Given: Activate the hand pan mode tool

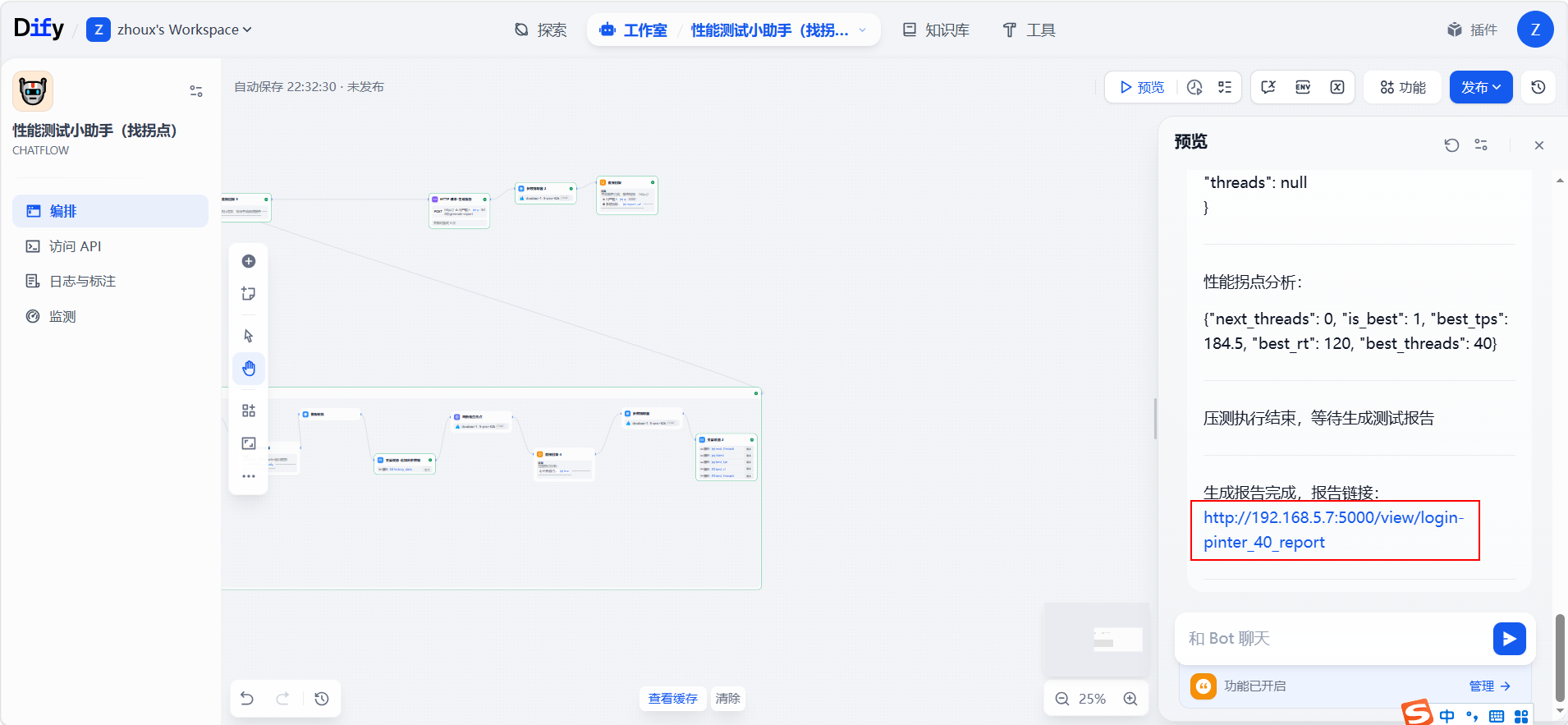Looking at the screenshot, I should [249, 369].
